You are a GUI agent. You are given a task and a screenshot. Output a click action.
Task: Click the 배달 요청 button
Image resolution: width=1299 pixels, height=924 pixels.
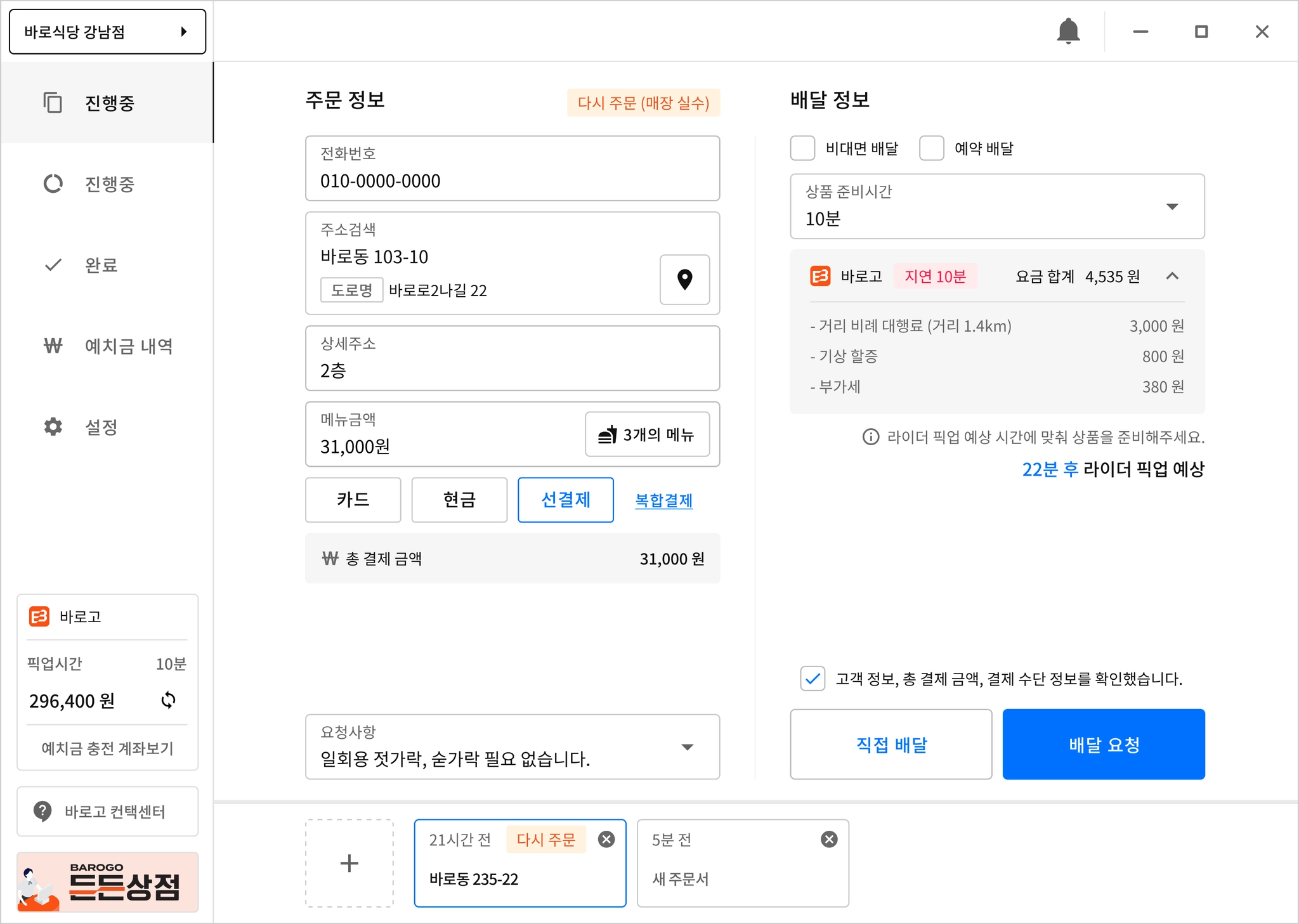[1103, 745]
